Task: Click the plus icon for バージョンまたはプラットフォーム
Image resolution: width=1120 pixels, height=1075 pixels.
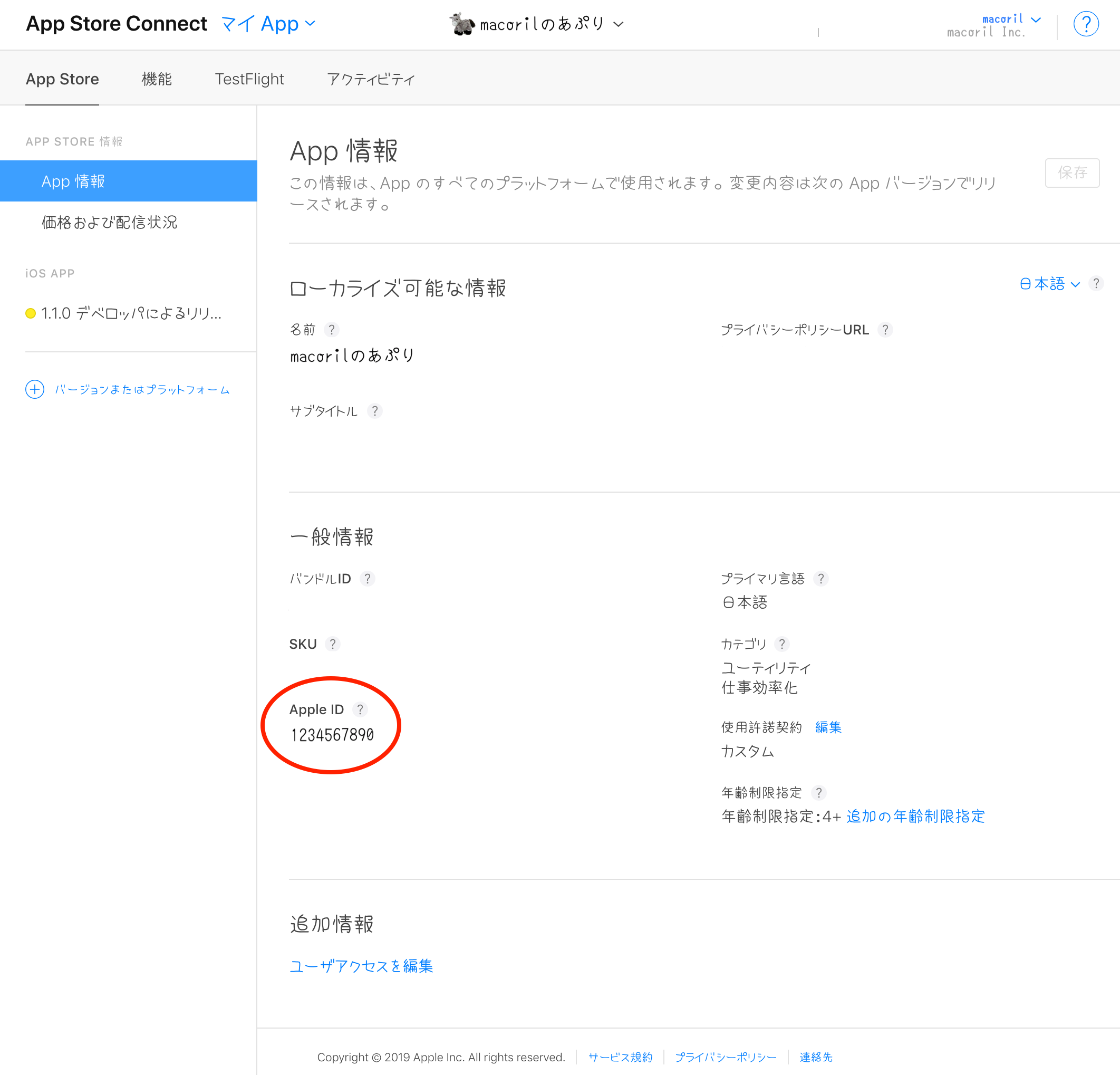Action: 35,389
